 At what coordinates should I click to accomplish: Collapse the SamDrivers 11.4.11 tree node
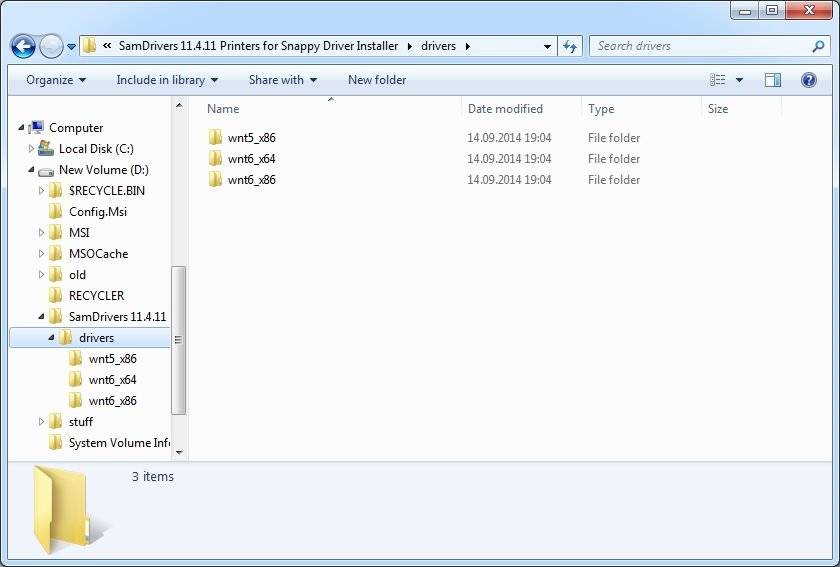coord(41,317)
